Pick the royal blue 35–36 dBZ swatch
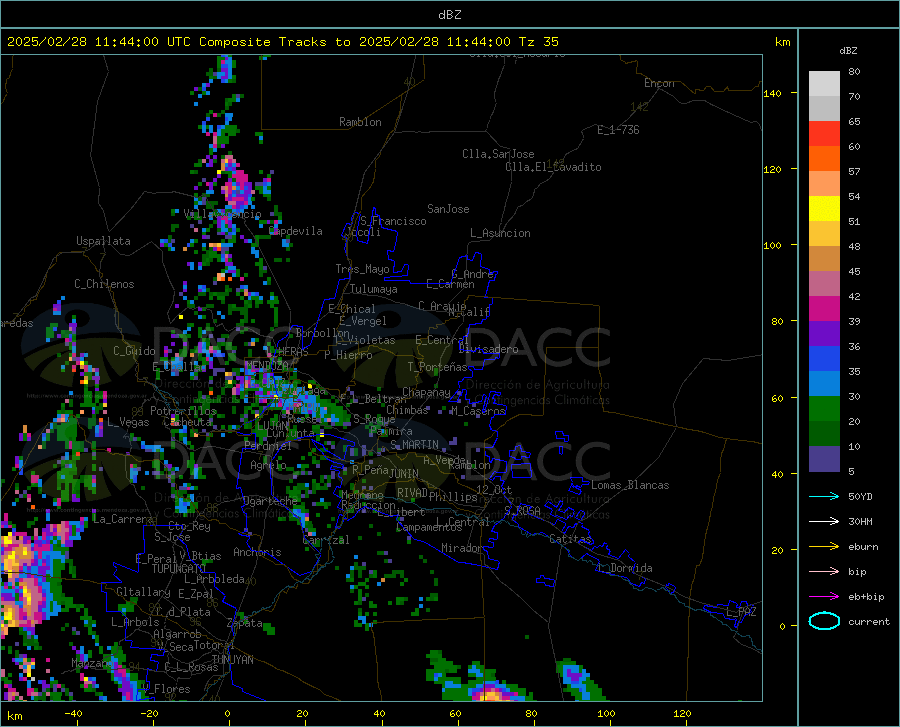 pyautogui.click(x=824, y=359)
